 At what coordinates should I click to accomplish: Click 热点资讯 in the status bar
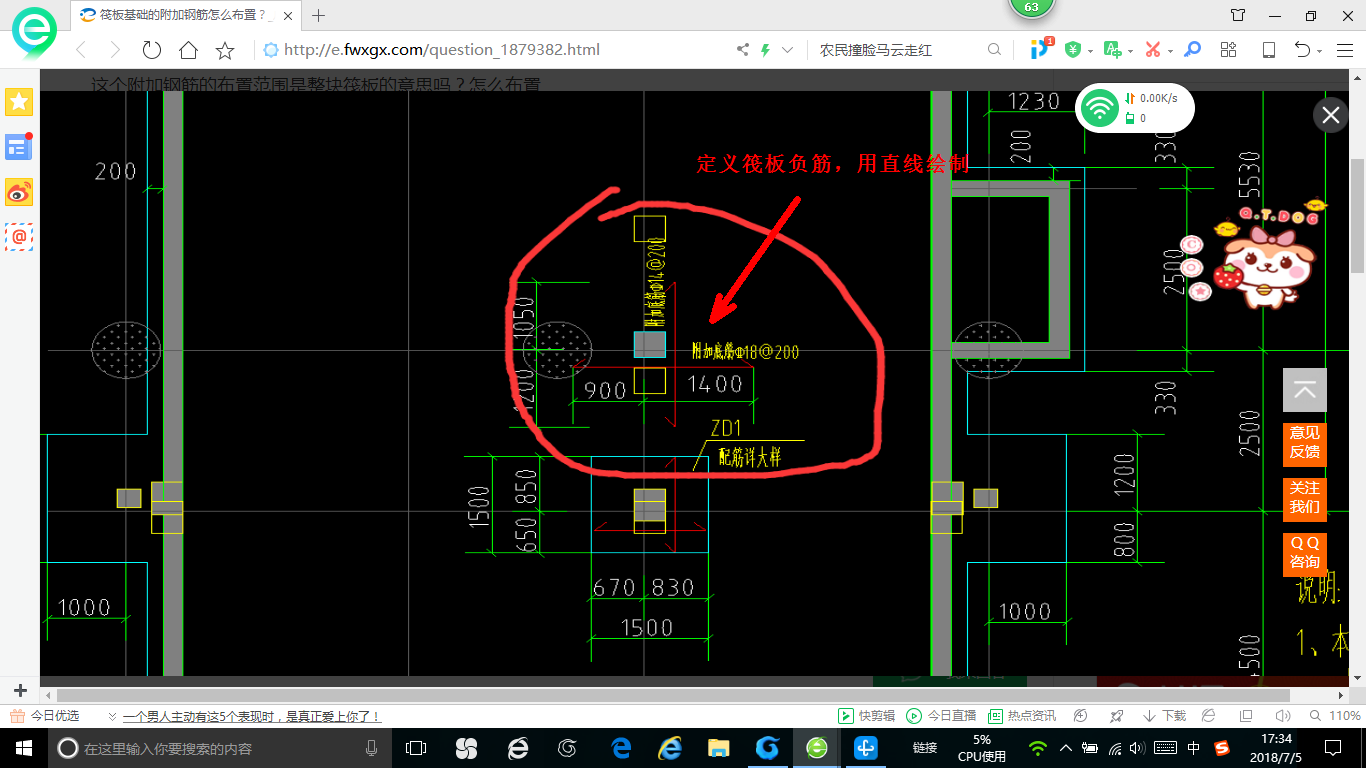click(1022, 716)
